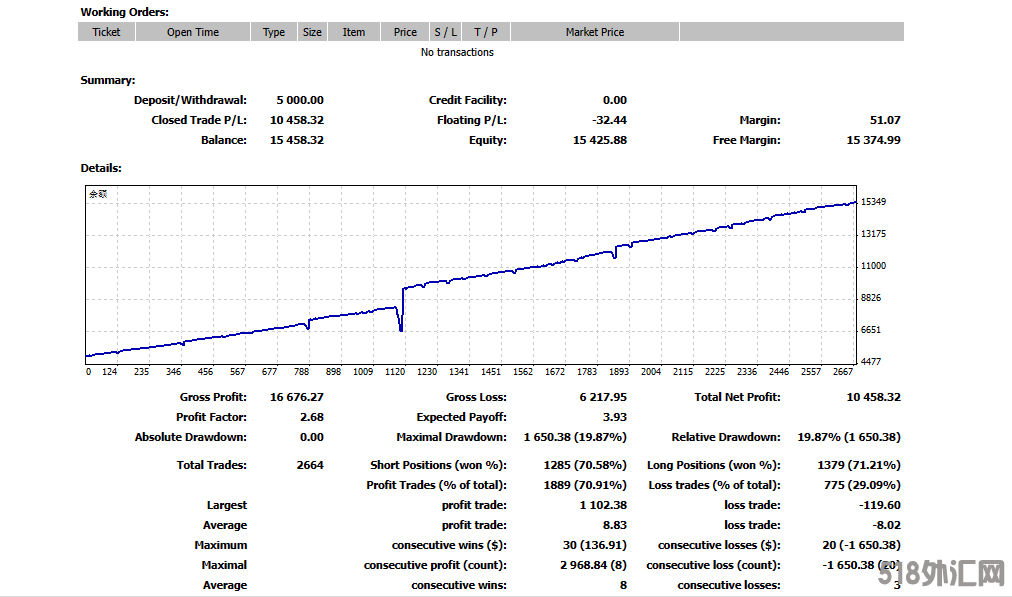Click the chart x-axis label 2667
The width and height of the screenshot is (1012, 597).
843,372
